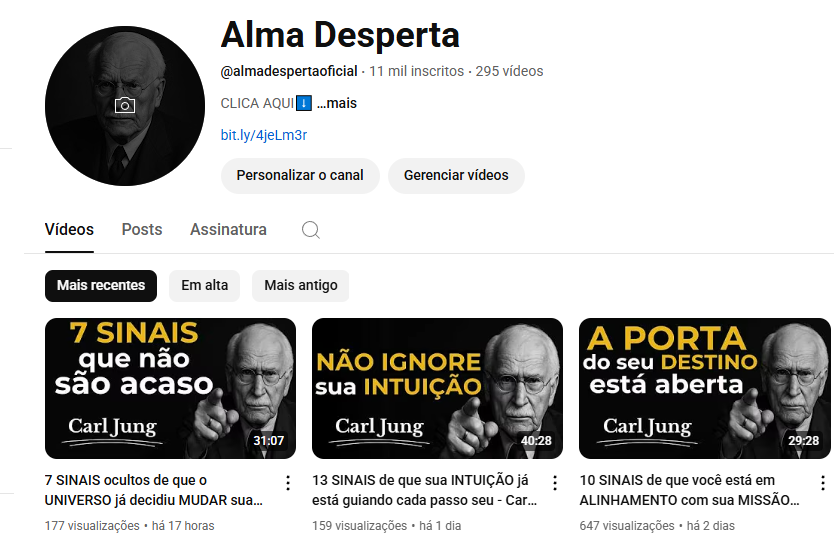Switch to the Posts tab

point(142,229)
